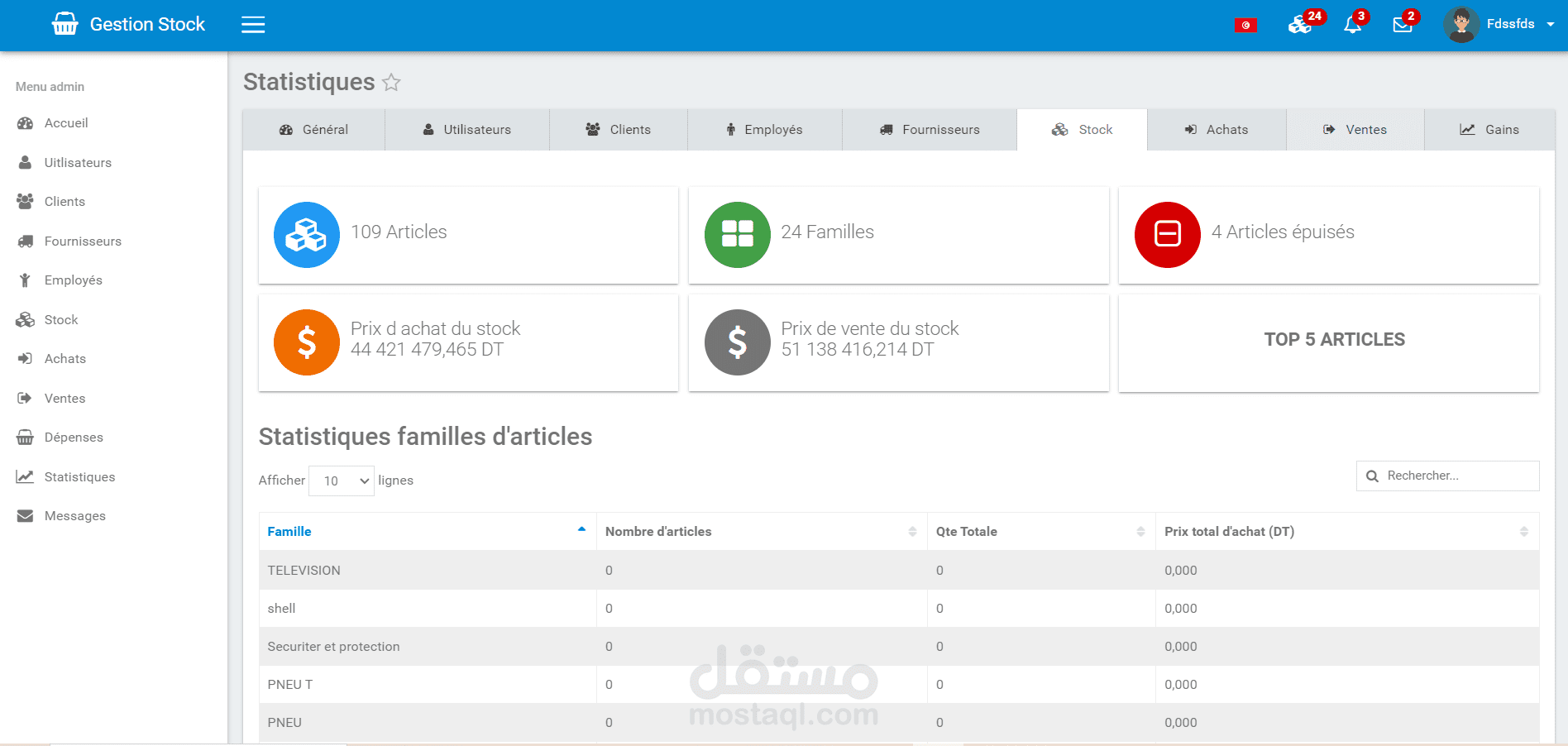Click the Menu admin sidebar heading
Image resolution: width=1568 pixels, height=746 pixels.
50,87
